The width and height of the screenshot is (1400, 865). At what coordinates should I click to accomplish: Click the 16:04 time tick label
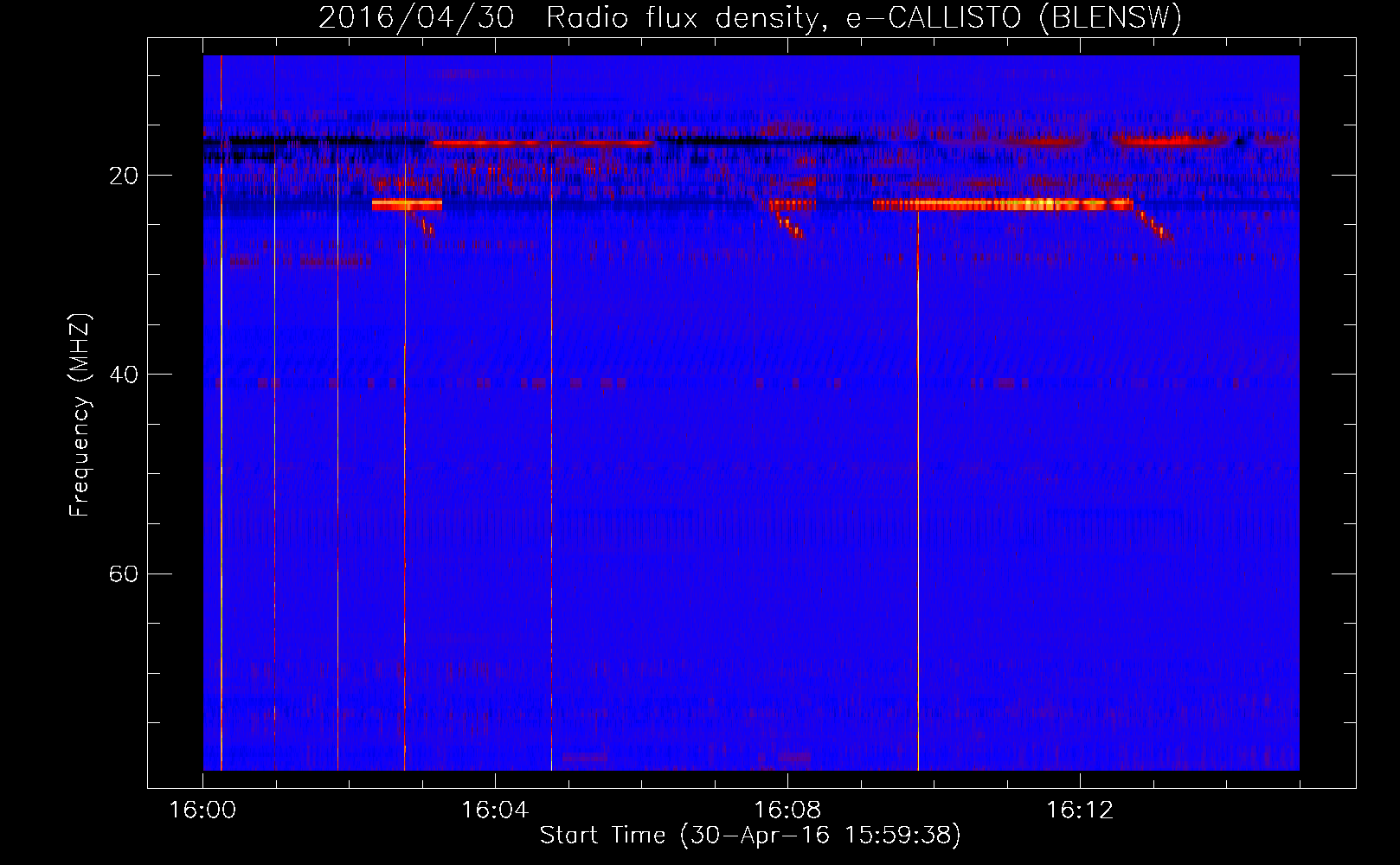coord(495,811)
